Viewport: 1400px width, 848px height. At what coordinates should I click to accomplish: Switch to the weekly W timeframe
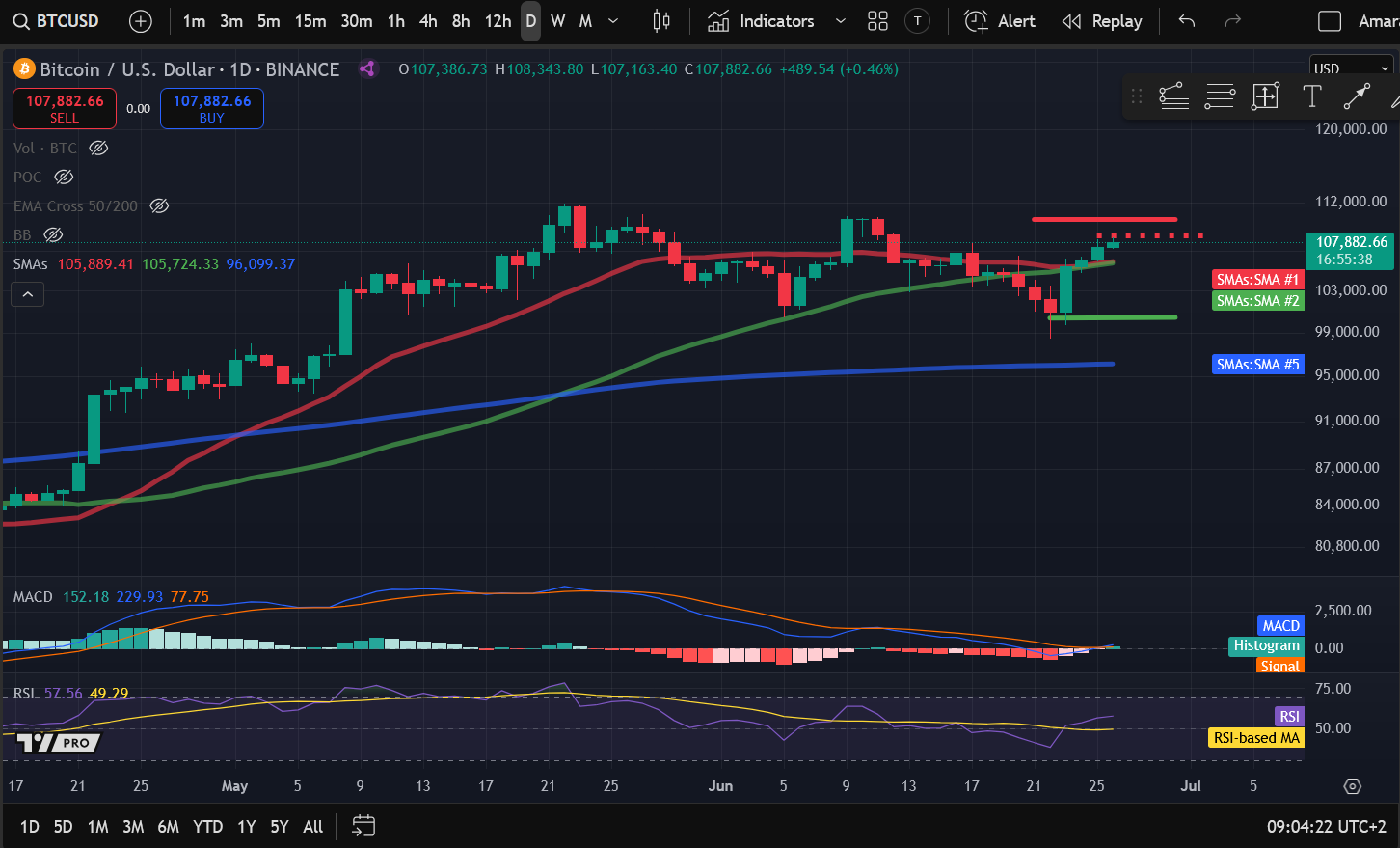click(x=558, y=21)
